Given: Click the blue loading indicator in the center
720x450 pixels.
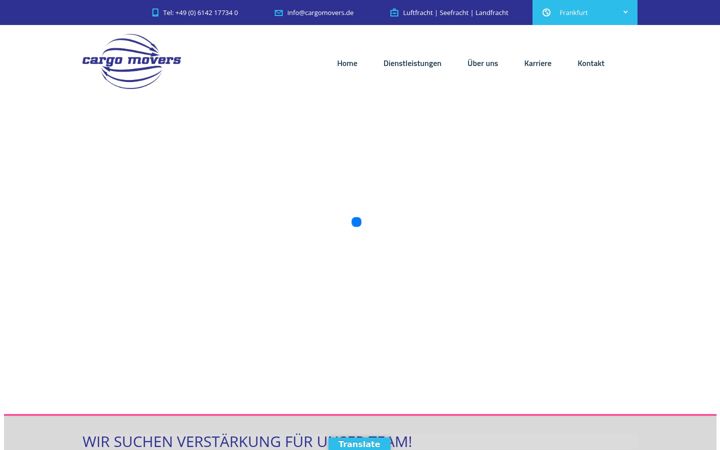Looking at the screenshot, I should (x=356, y=222).
